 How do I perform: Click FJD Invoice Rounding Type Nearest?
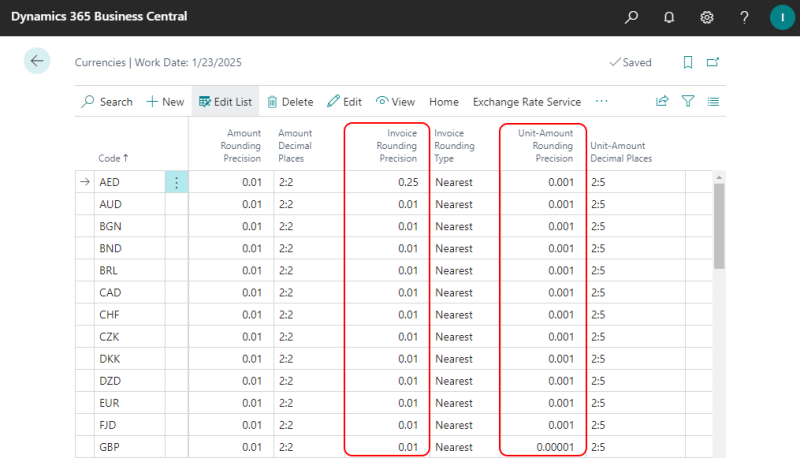coord(454,425)
